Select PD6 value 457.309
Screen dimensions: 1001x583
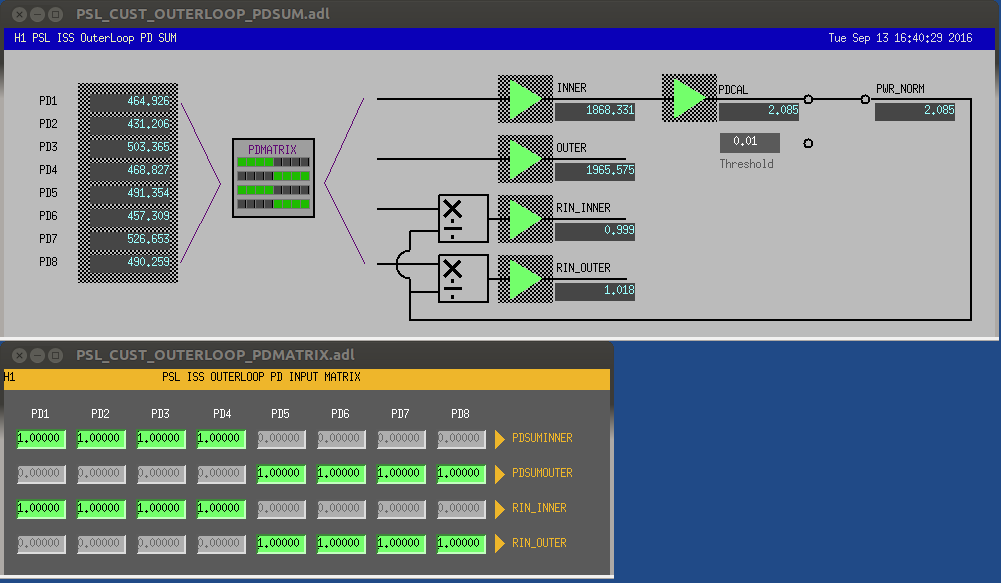tap(131, 216)
